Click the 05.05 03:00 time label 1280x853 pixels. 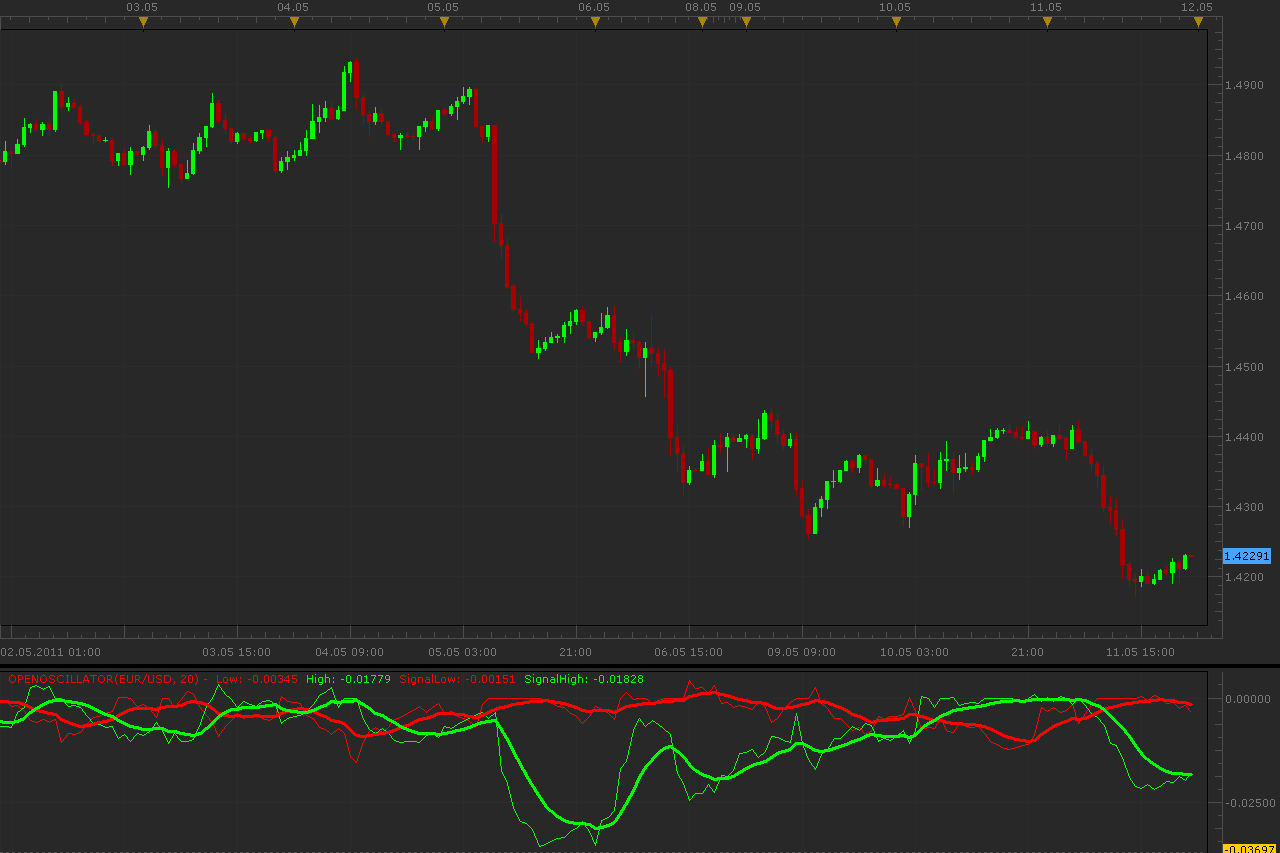click(x=462, y=652)
